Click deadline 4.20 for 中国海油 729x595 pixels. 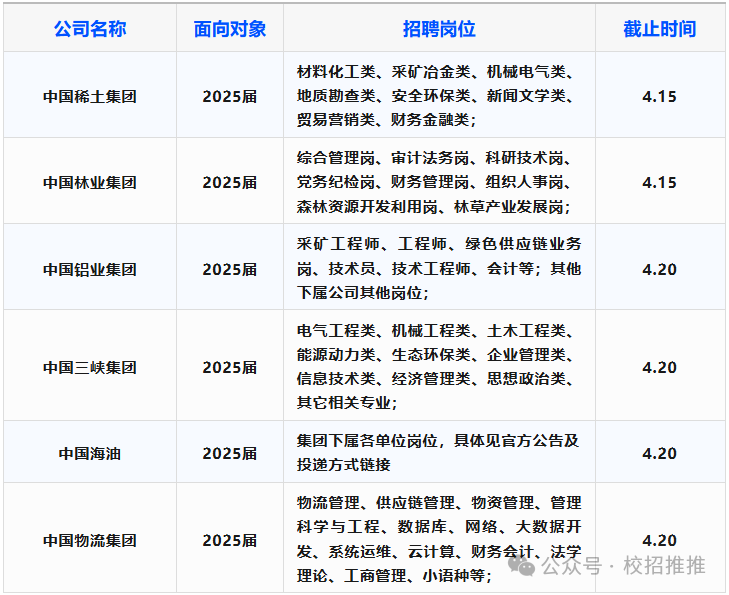659,453
